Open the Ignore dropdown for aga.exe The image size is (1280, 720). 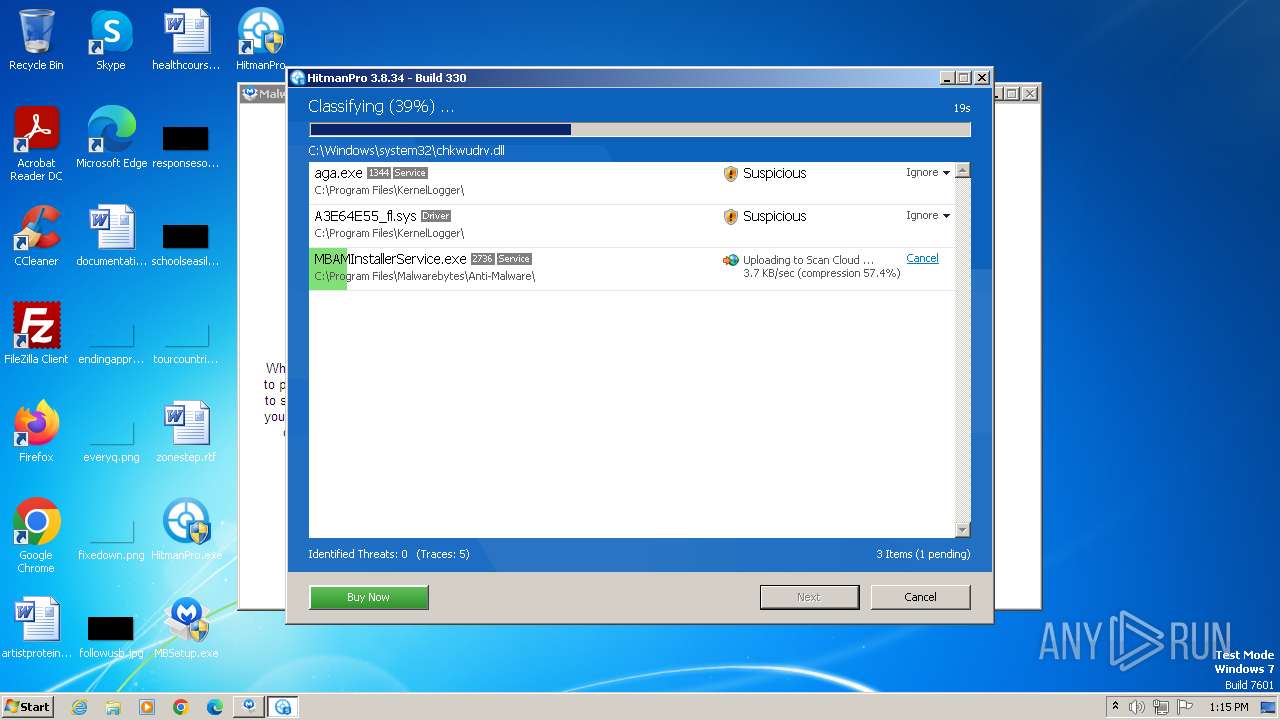coord(928,173)
